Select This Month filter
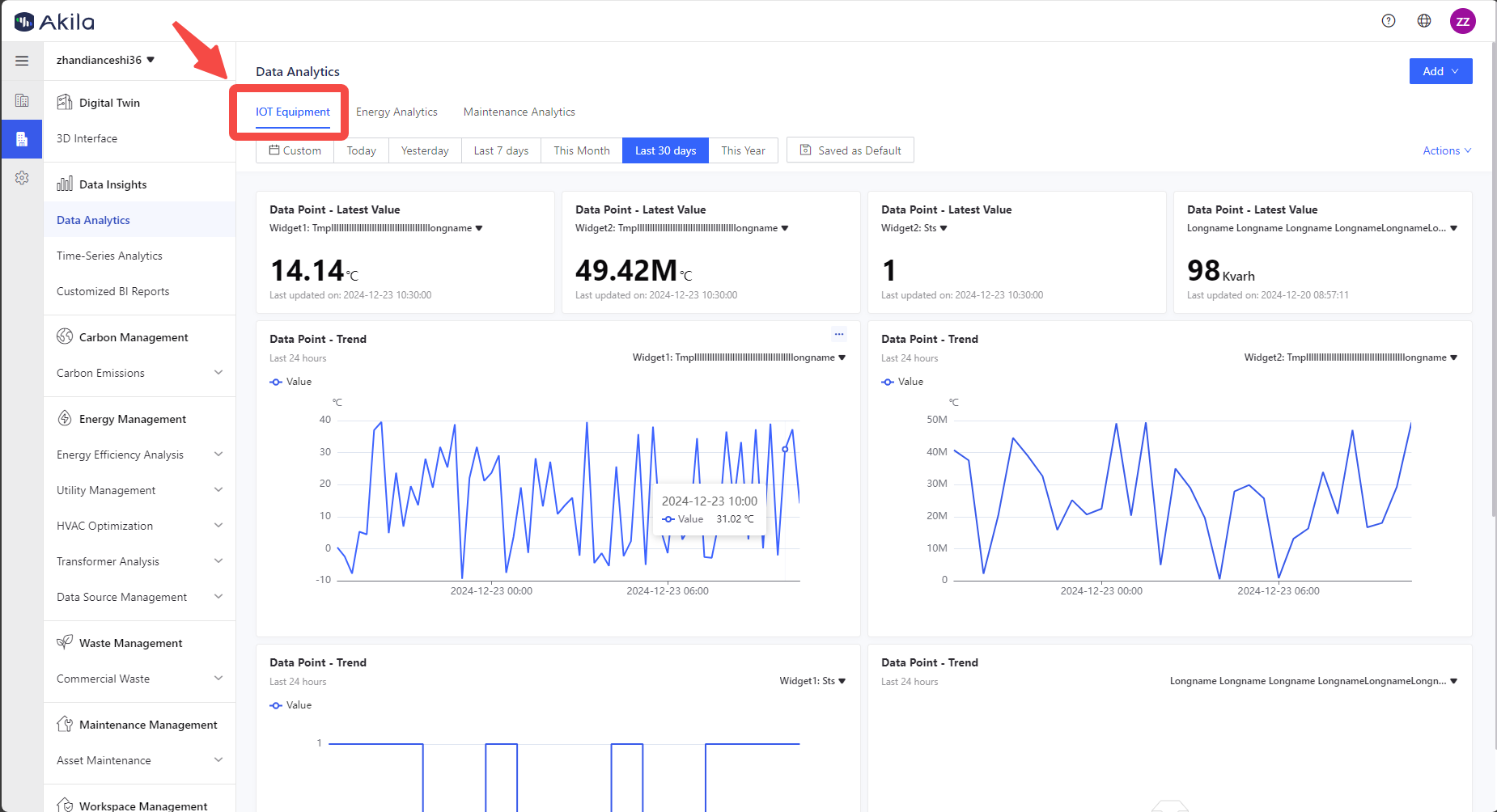Image resolution: width=1497 pixels, height=812 pixels. 582,150
